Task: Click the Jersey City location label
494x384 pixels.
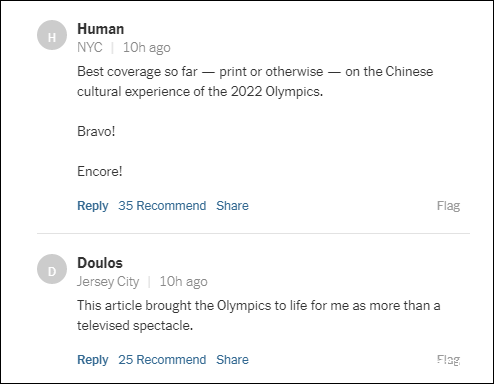Action: point(108,282)
